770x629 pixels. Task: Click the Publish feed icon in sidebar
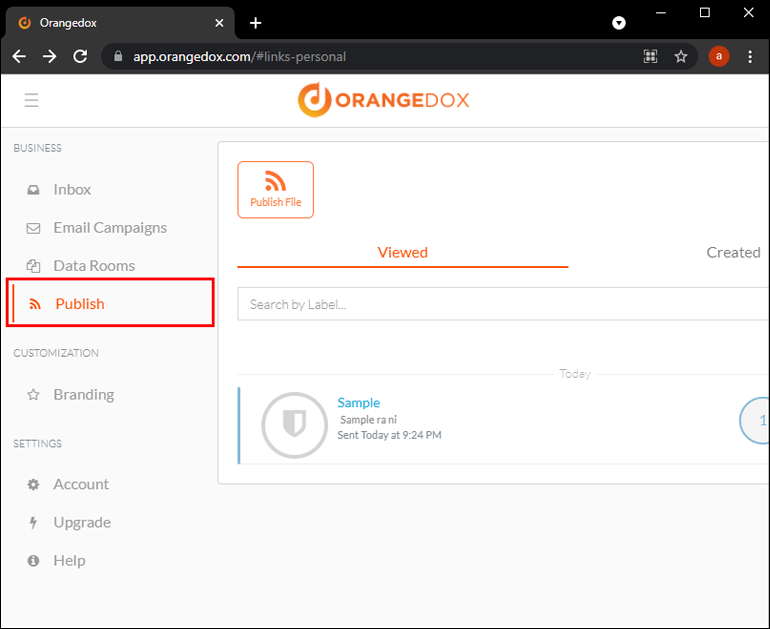pyautogui.click(x=35, y=304)
